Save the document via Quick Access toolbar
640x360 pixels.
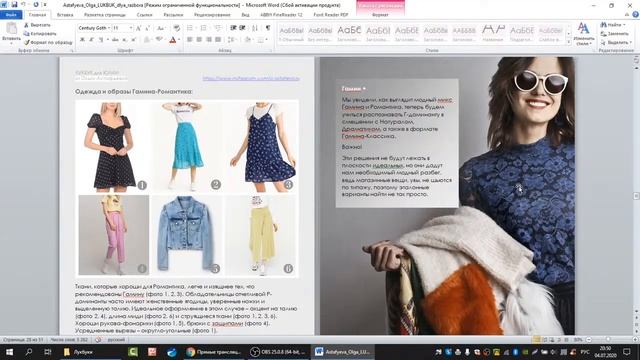click(15, 4)
